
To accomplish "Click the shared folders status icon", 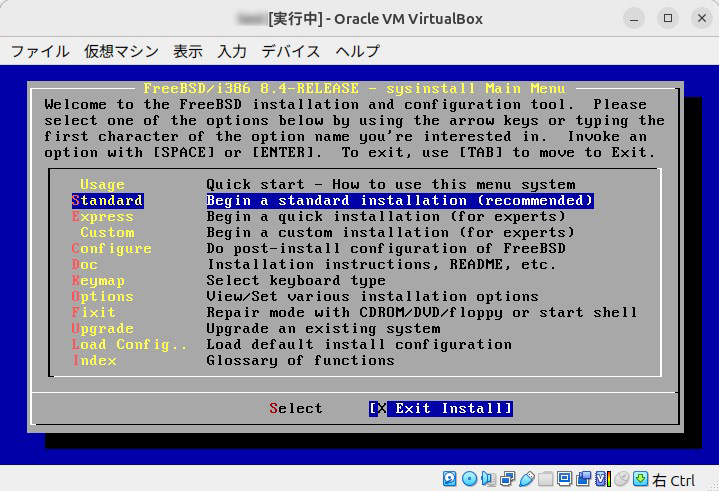I will pos(545,479).
